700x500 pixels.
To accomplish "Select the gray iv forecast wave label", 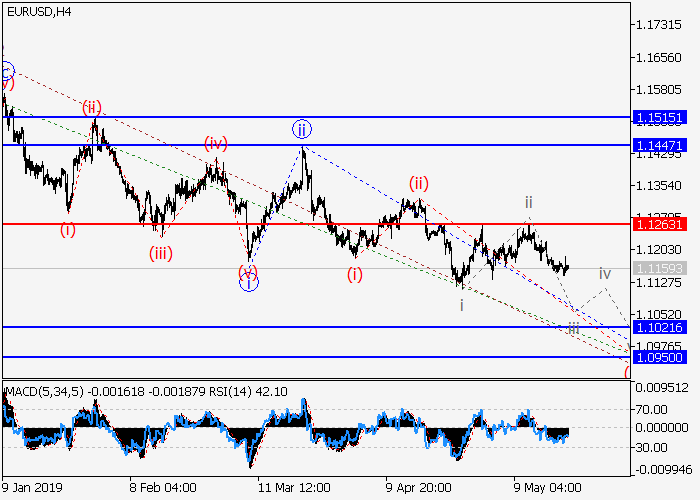I will pos(604,273).
